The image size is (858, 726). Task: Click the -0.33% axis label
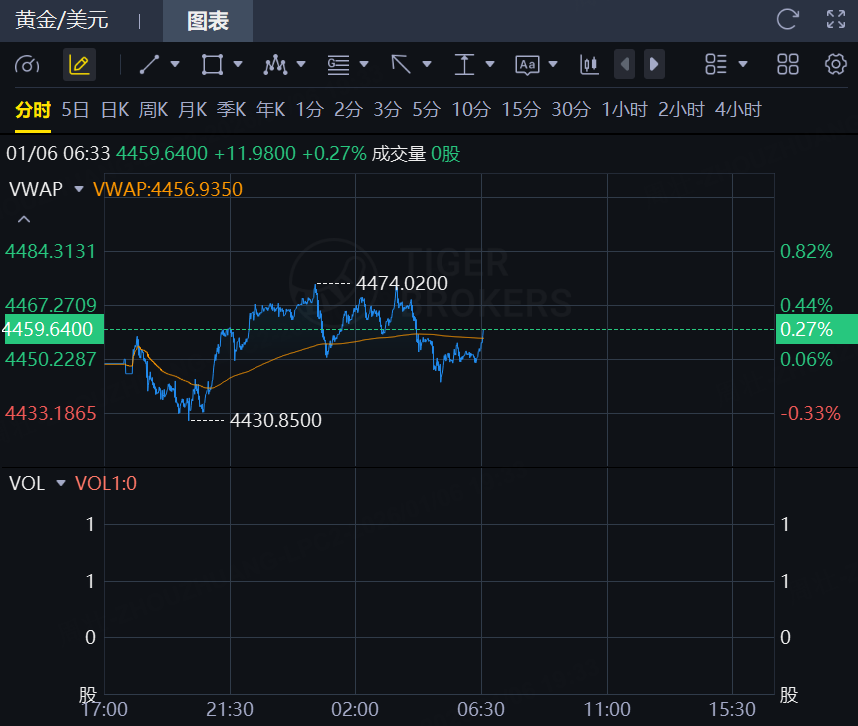coord(810,413)
